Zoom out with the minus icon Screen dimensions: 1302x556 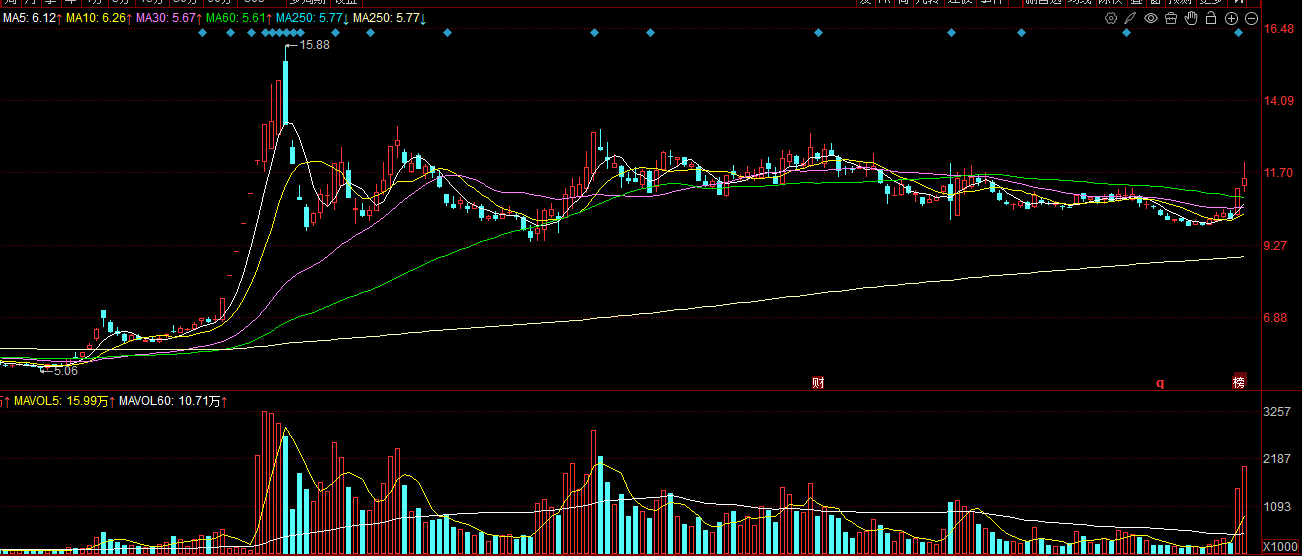click(x=1250, y=18)
